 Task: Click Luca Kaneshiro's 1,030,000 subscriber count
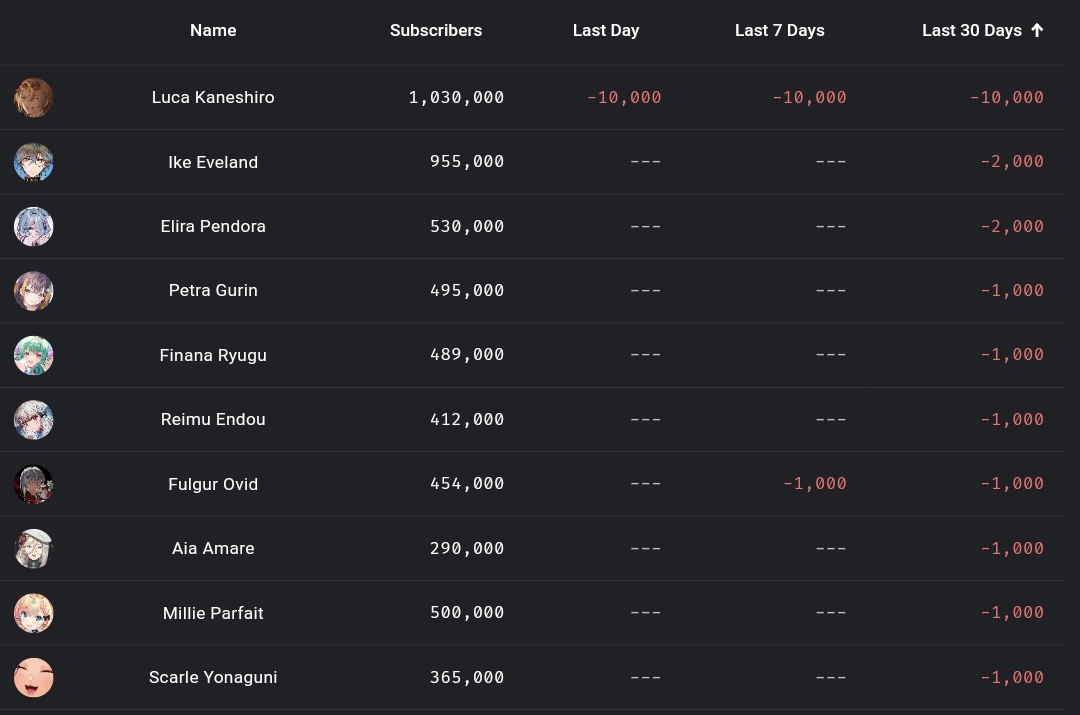(x=456, y=97)
